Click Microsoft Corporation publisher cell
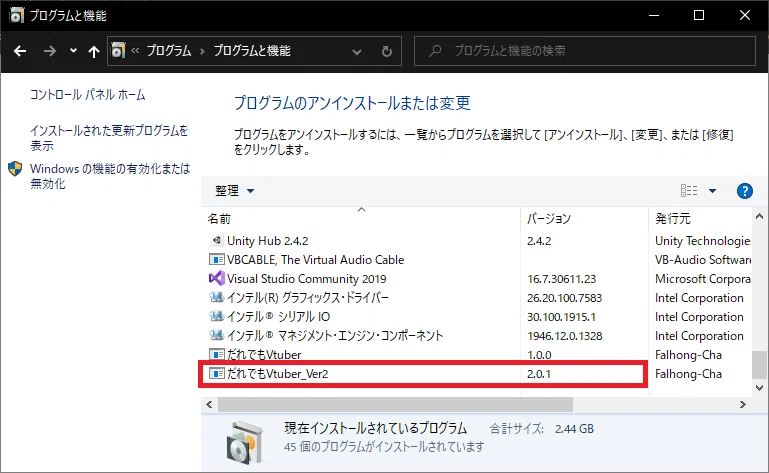Viewport: 769px width, 473px height. pyautogui.click(x=702, y=279)
